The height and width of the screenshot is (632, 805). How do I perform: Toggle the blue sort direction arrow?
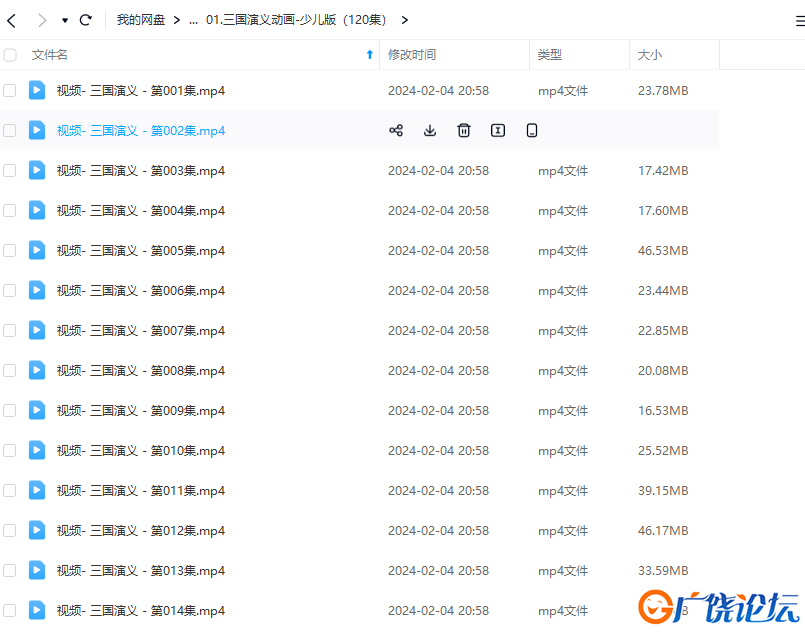click(370, 54)
